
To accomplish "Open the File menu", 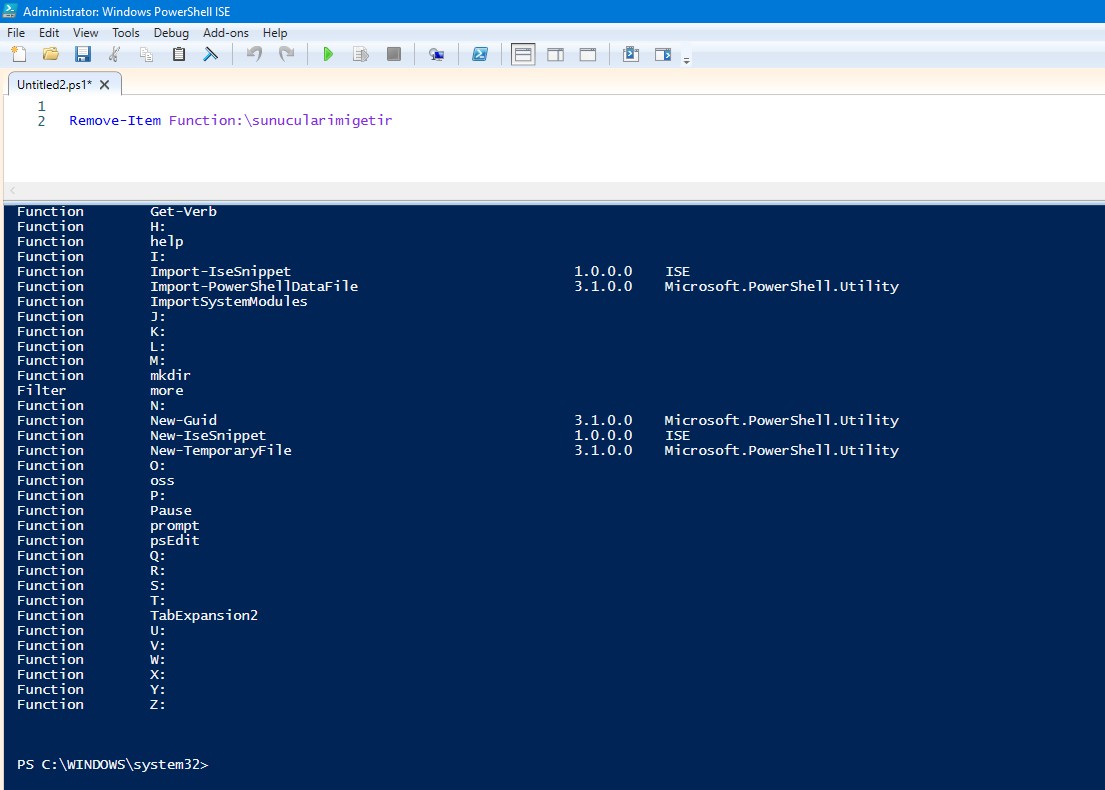I will tap(16, 33).
